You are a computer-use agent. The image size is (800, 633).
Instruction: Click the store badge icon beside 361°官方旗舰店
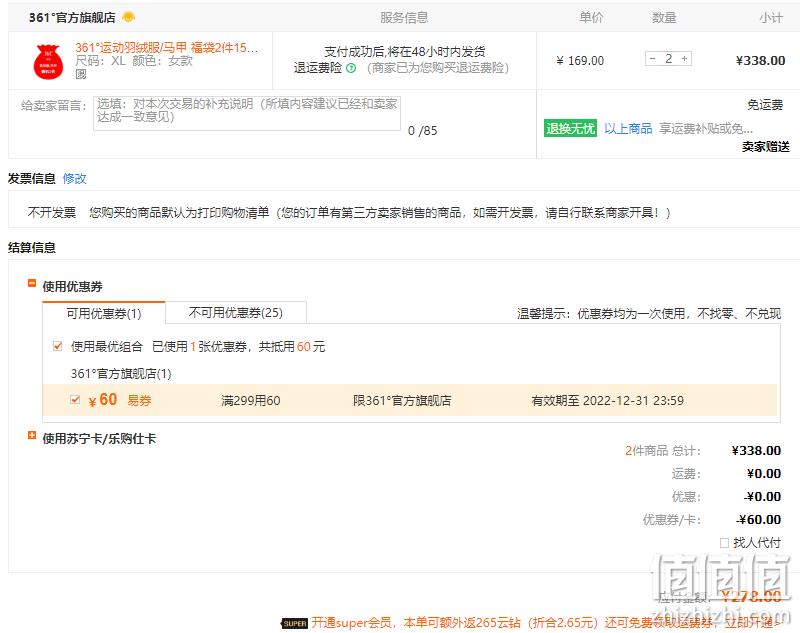click(x=129, y=17)
